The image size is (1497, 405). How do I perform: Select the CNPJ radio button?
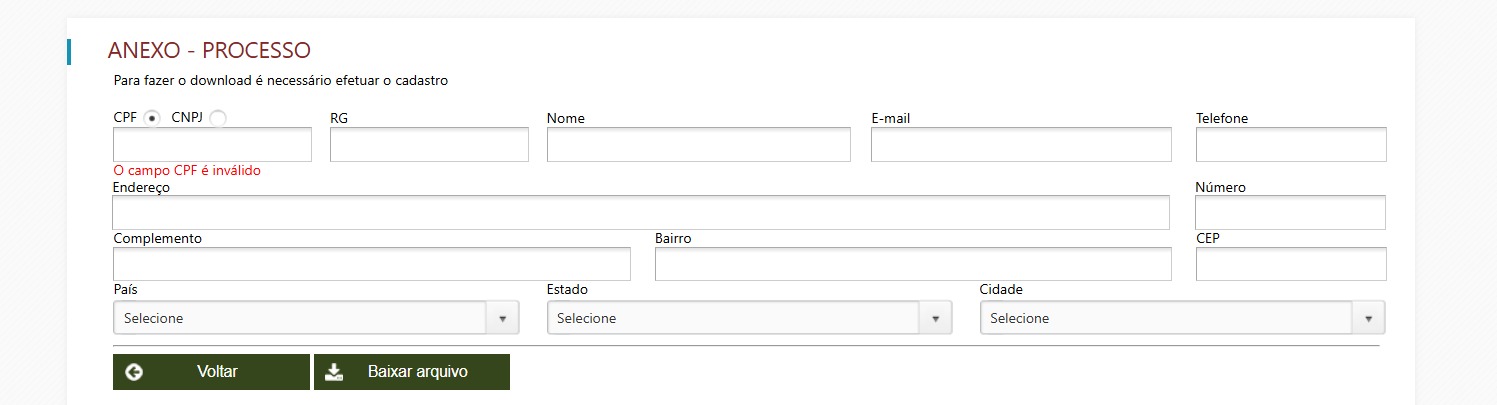pyautogui.click(x=218, y=118)
